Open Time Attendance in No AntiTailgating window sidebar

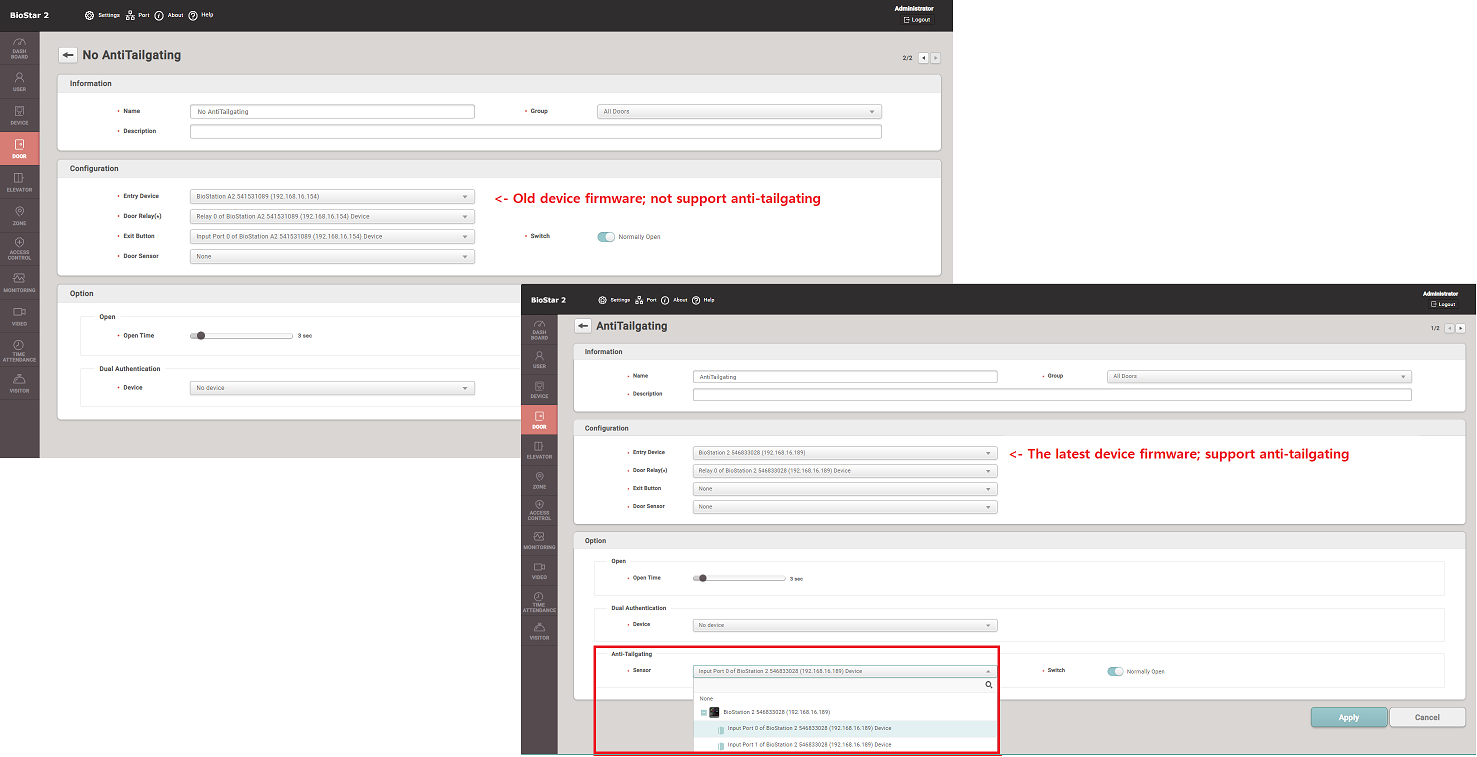(19, 350)
